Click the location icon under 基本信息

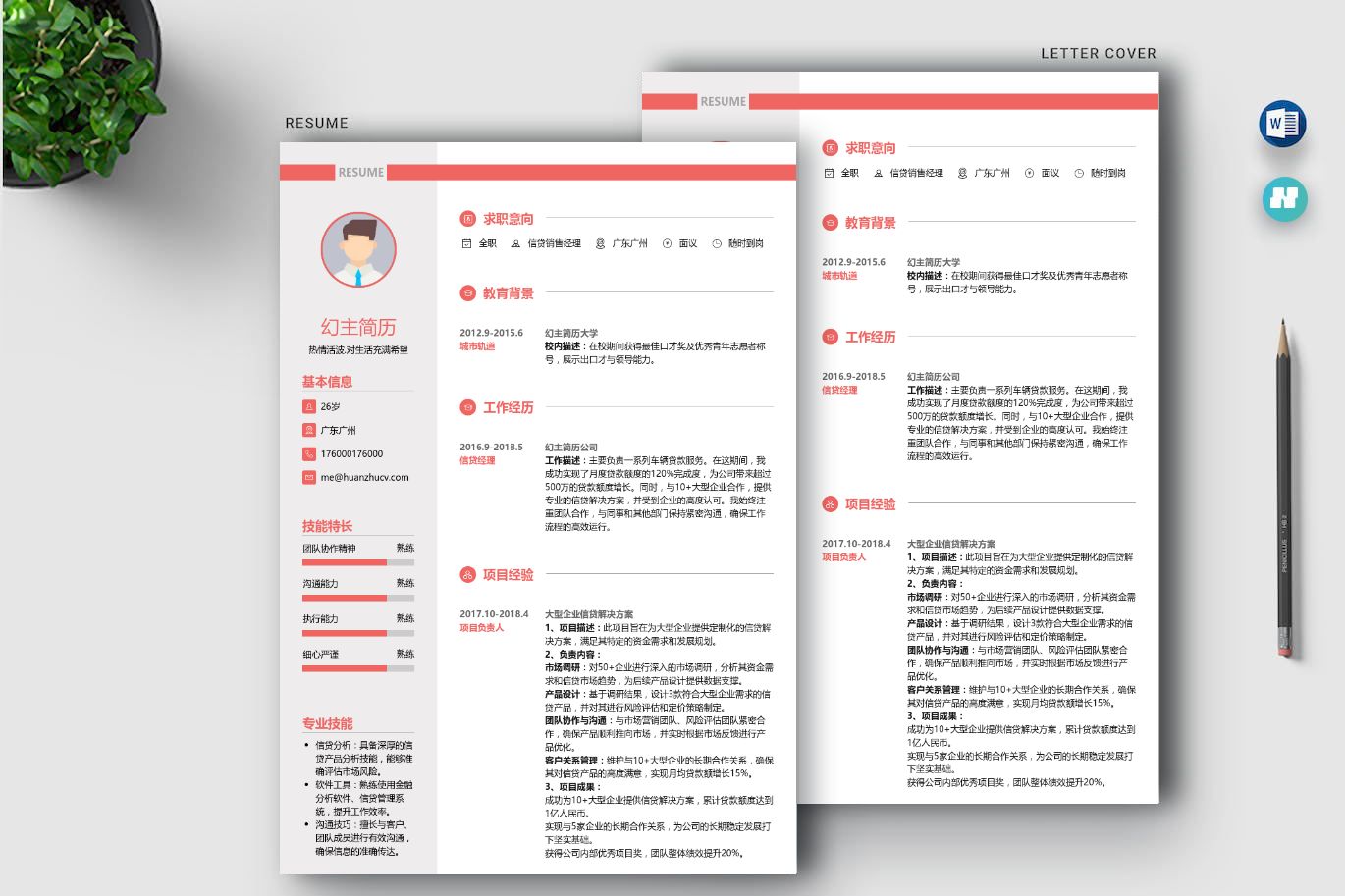(309, 430)
